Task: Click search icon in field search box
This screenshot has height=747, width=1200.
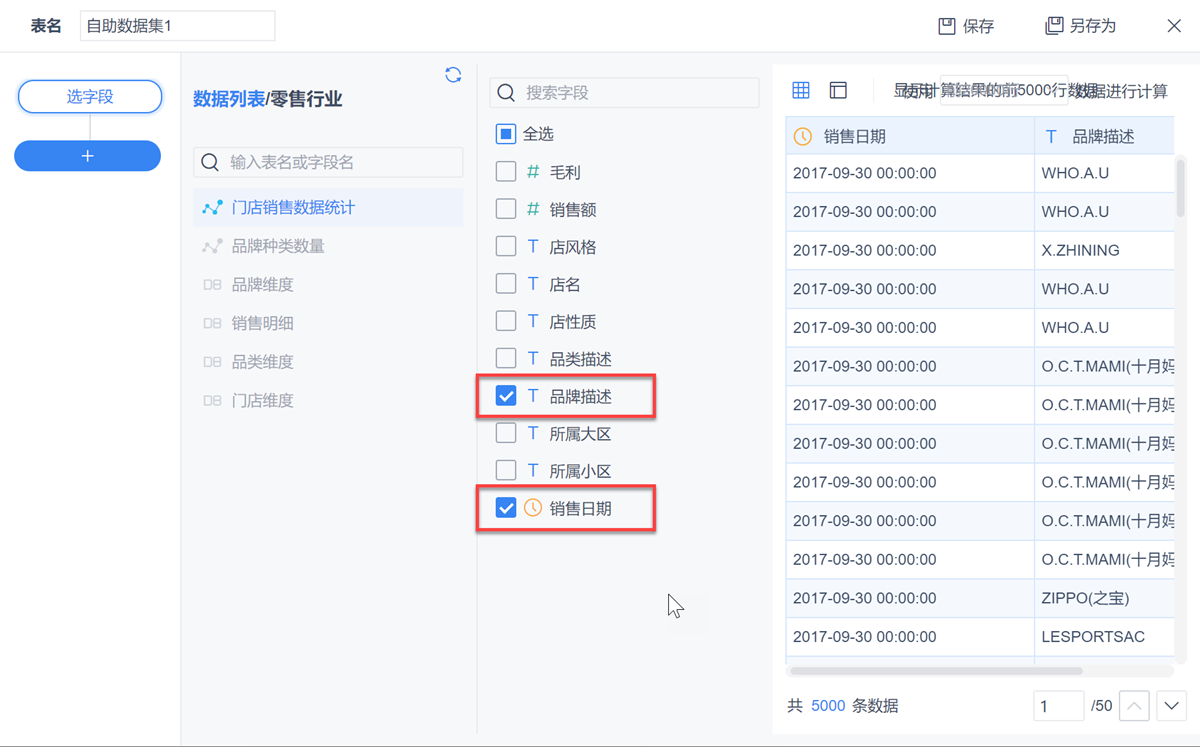Action: click(507, 93)
